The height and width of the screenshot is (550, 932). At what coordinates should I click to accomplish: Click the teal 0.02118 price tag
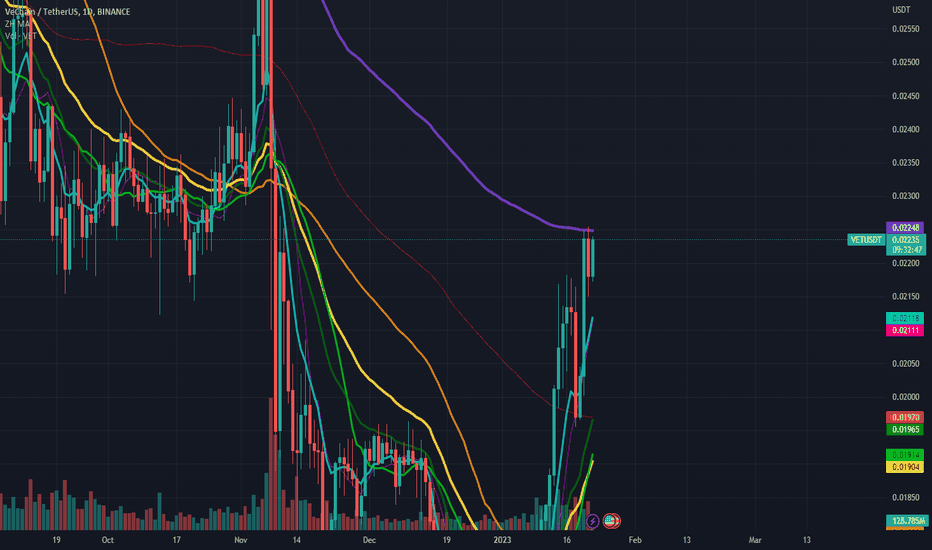[x=905, y=318]
